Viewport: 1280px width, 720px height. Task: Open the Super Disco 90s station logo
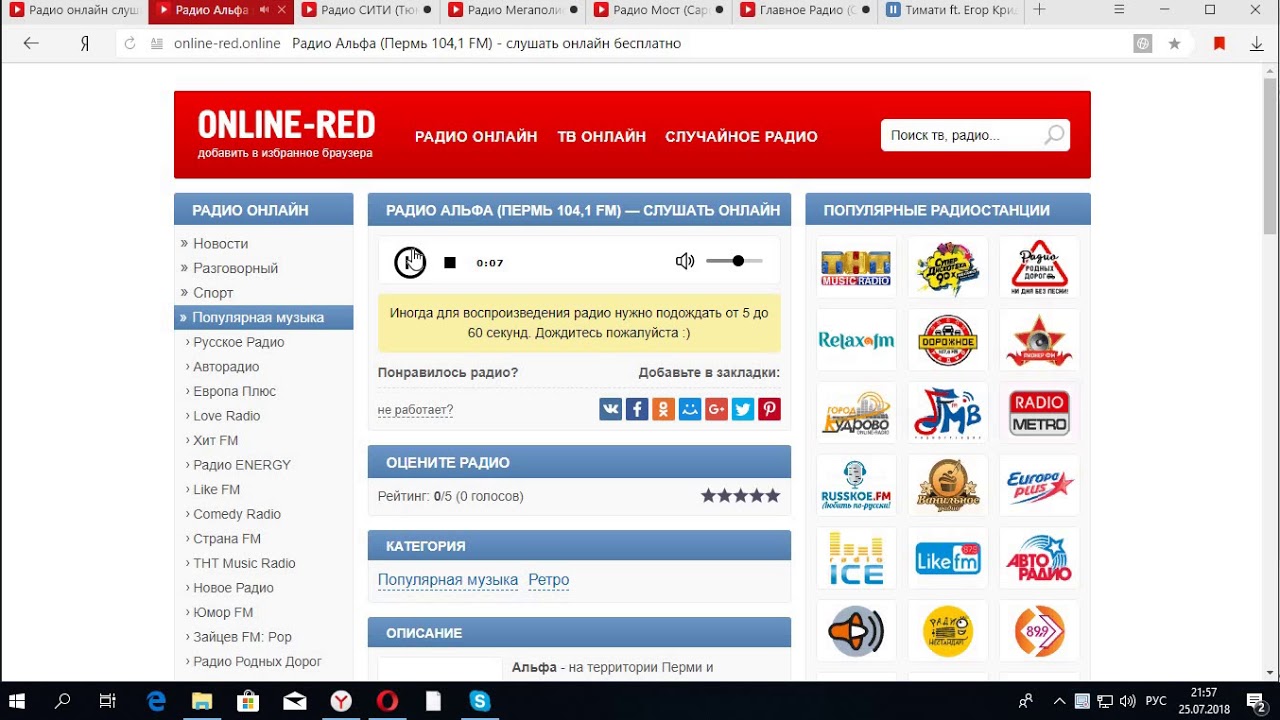coord(948,268)
